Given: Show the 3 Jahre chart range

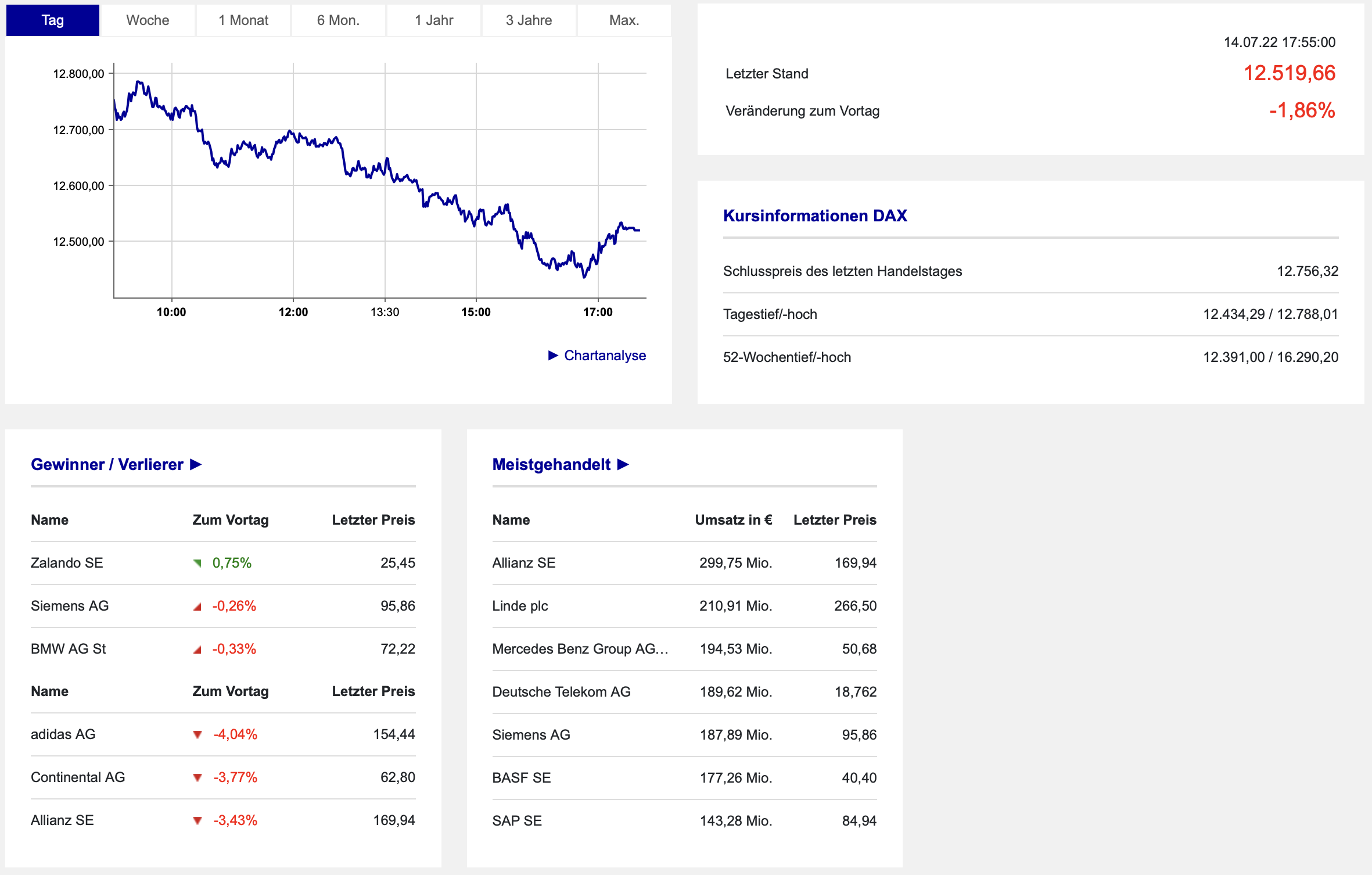Looking at the screenshot, I should [x=529, y=20].
